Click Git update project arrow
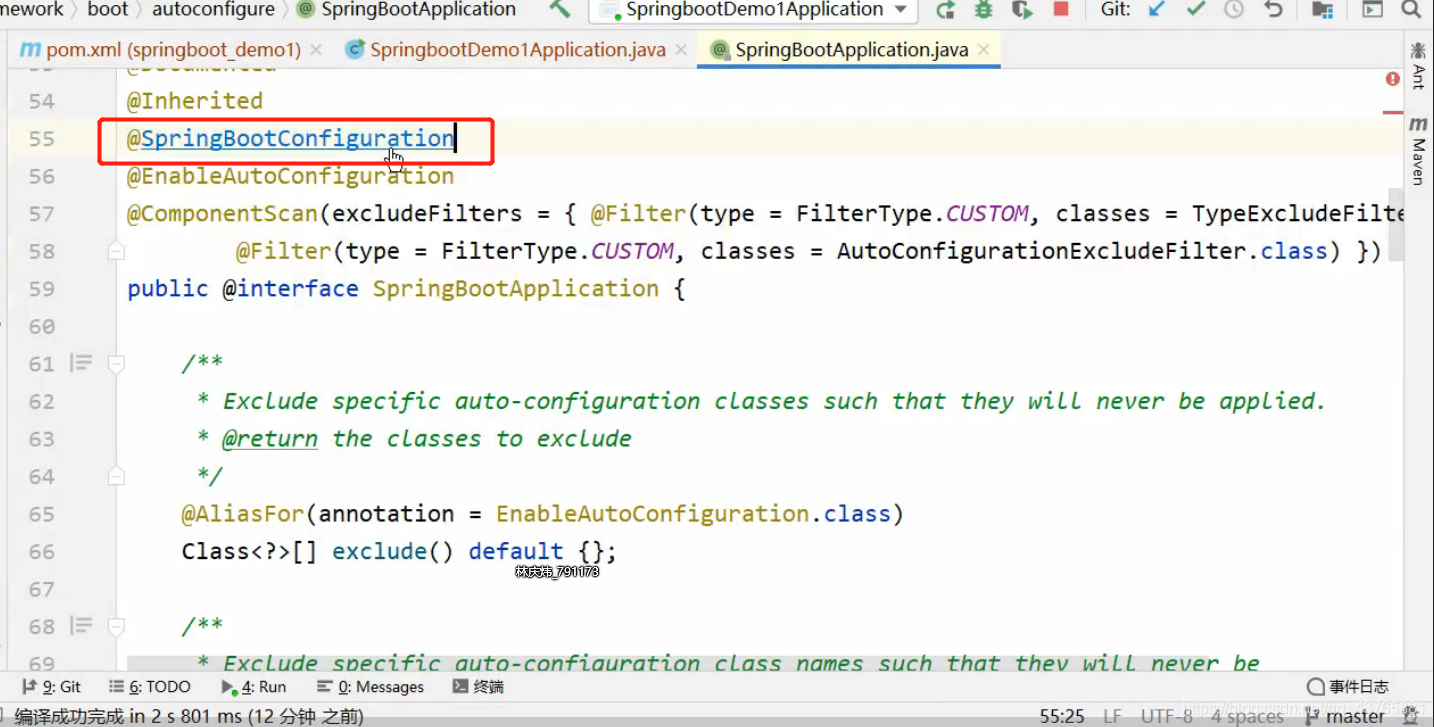 [1157, 10]
